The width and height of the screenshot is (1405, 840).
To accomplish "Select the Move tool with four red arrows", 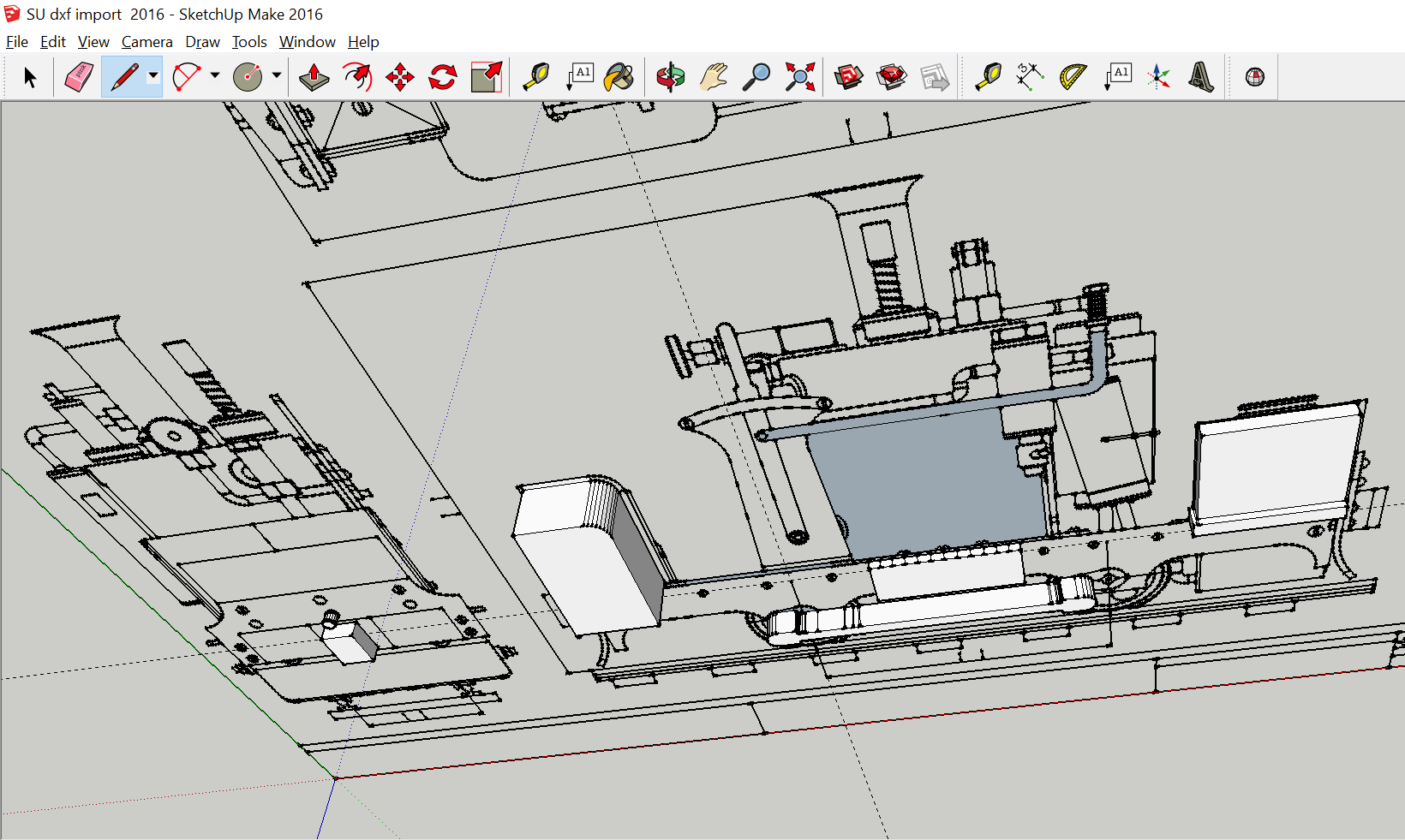I will [x=400, y=77].
